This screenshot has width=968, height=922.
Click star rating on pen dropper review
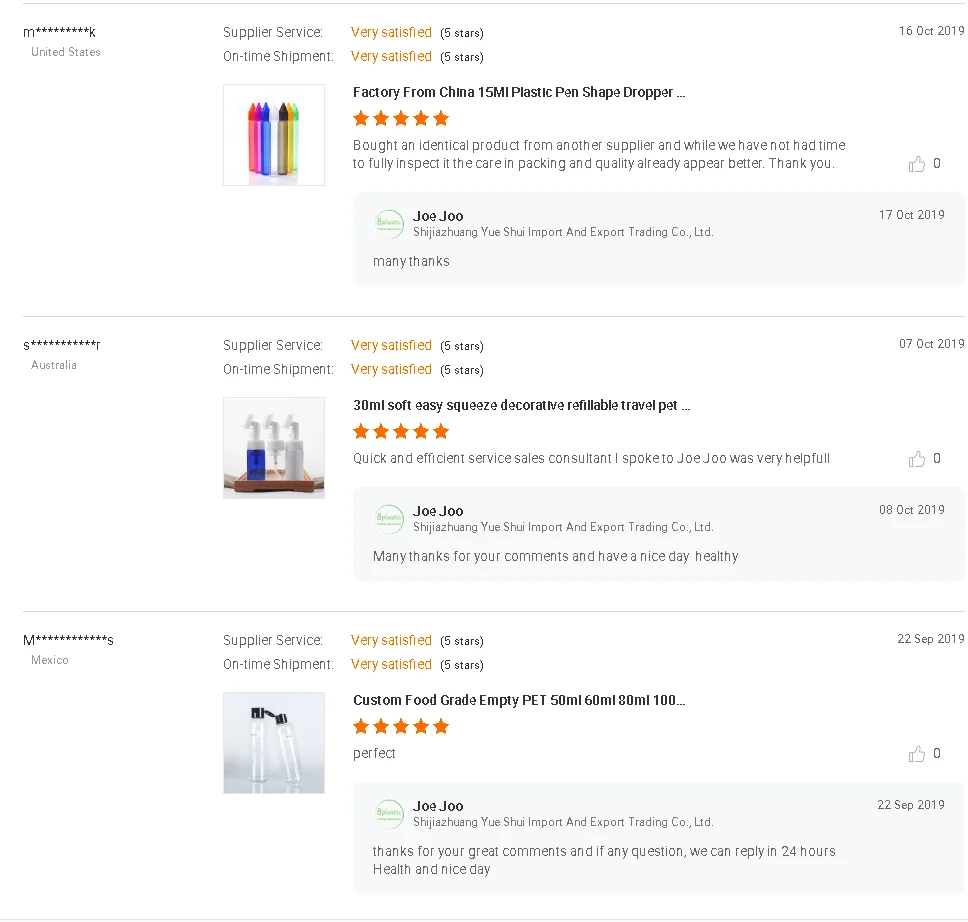401,119
